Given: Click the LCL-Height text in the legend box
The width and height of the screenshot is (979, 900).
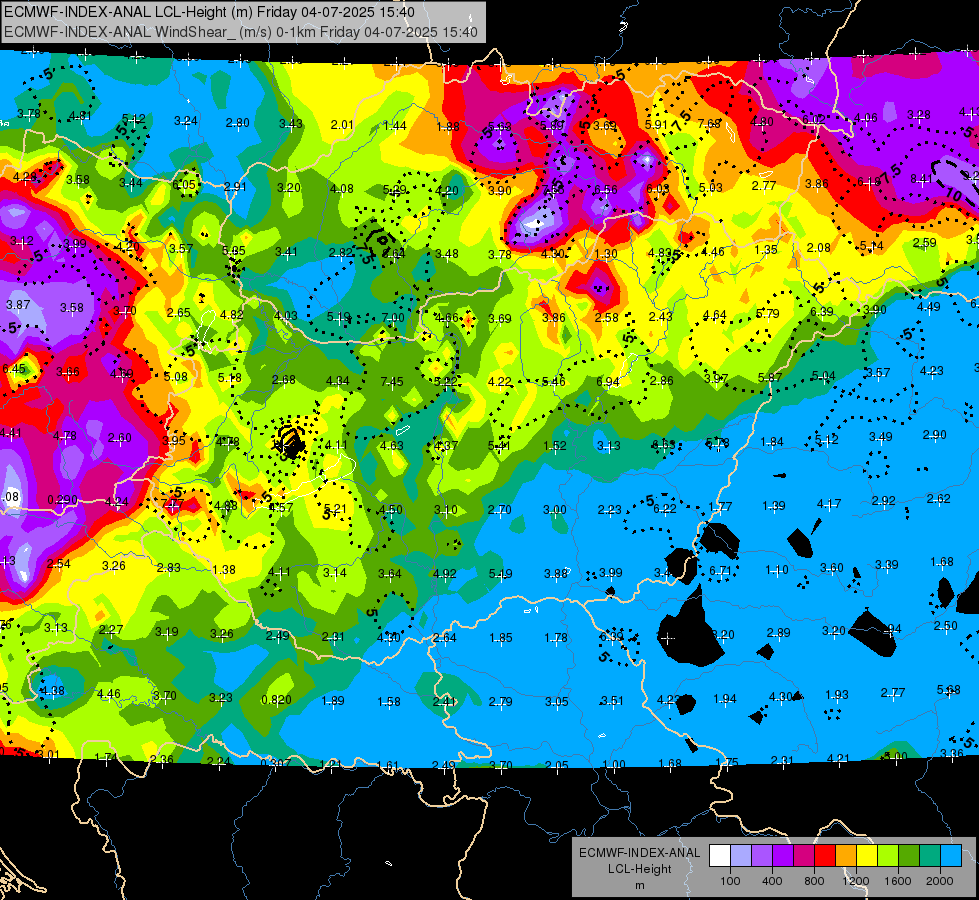Looking at the screenshot, I should [639, 869].
